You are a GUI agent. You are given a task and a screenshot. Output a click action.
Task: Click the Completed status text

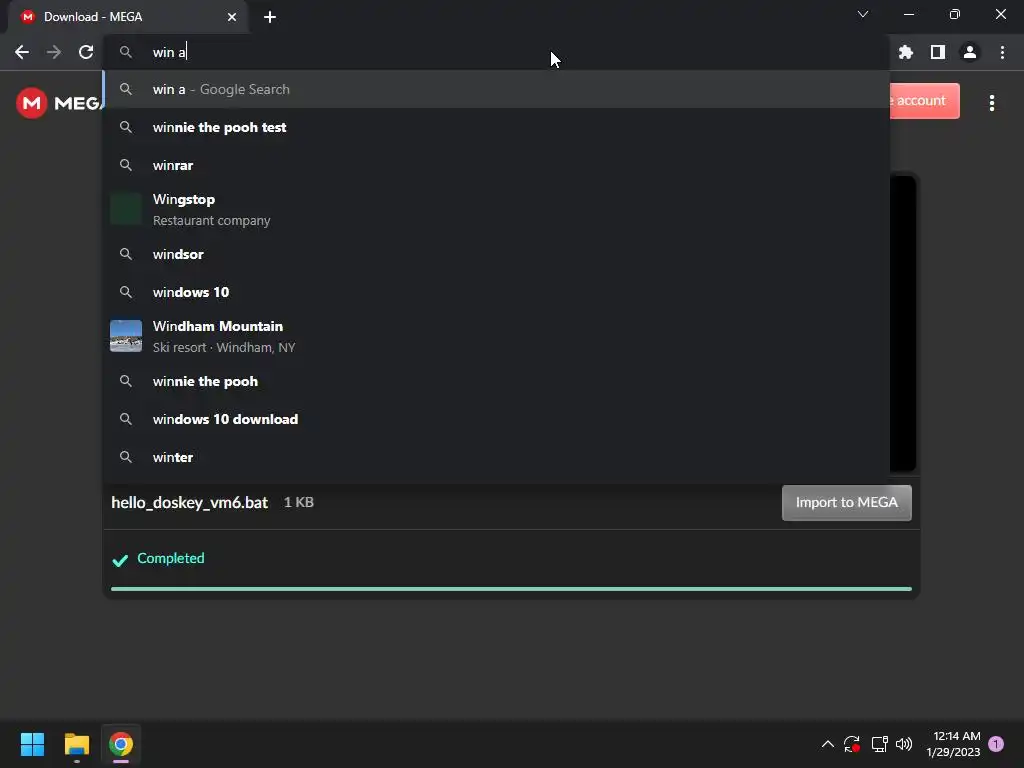pos(170,558)
